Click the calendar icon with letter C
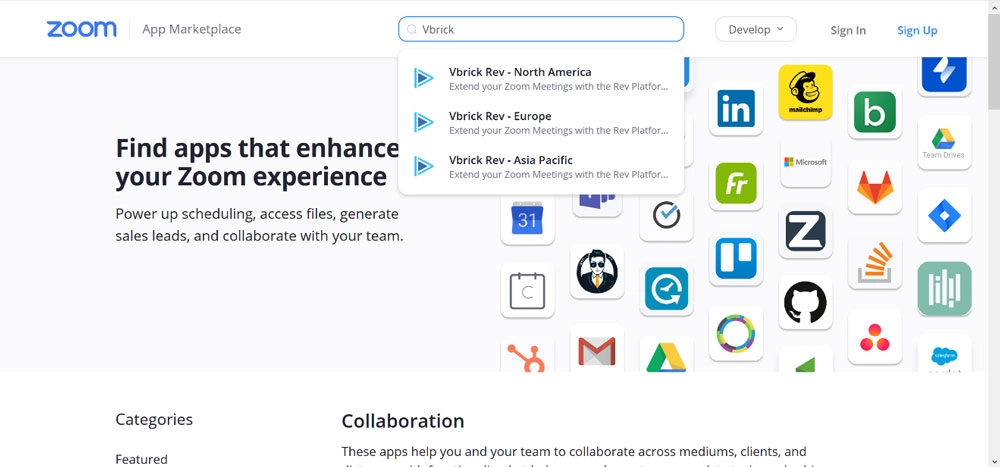 tap(527, 291)
